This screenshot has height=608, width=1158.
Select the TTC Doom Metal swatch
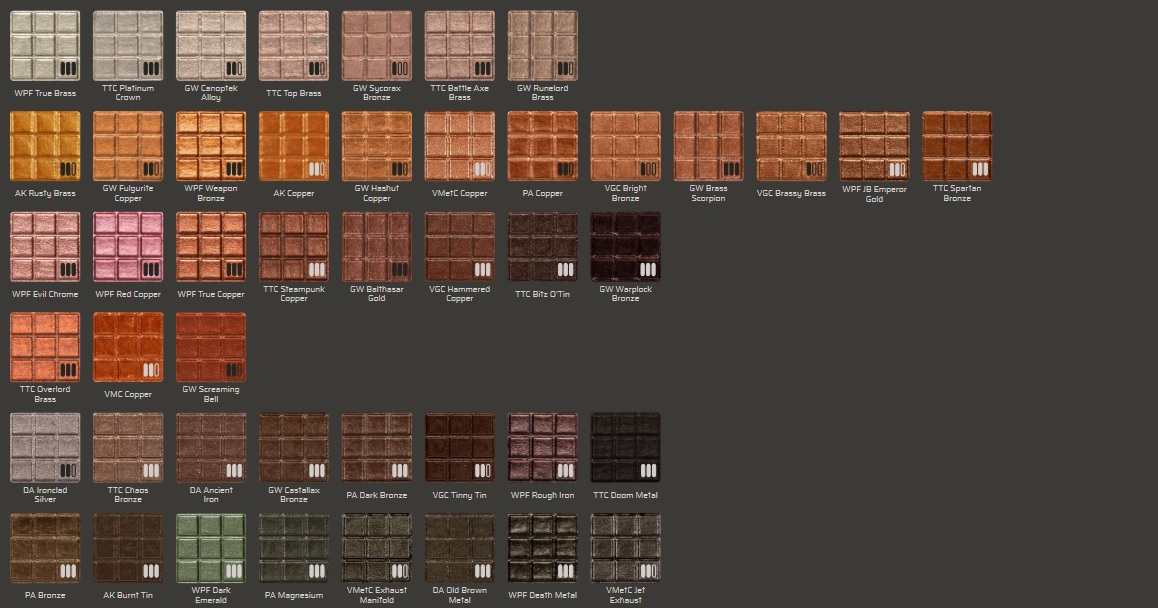click(626, 448)
